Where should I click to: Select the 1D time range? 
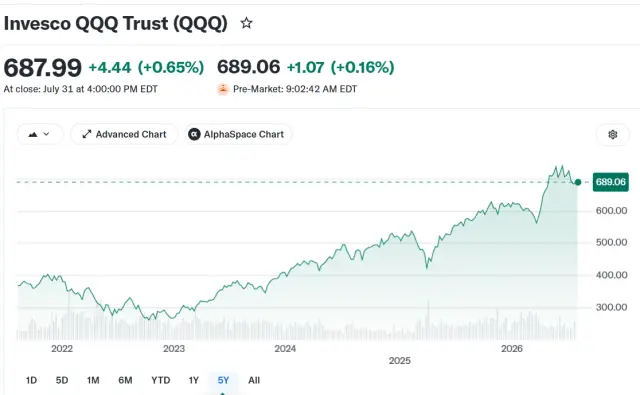[x=31, y=380]
